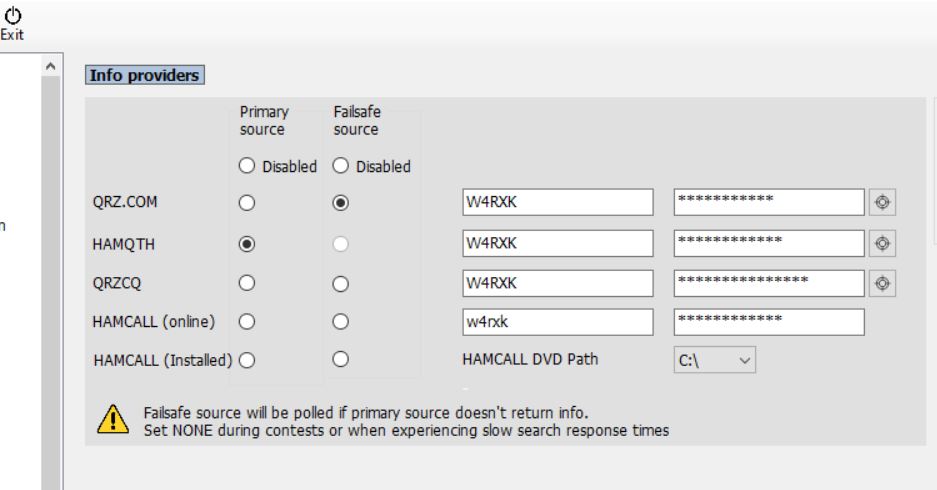Click the HAMCALL (Installed) label
Image resolution: width=937 pixels, height=490 pixels.
[163, 360]
